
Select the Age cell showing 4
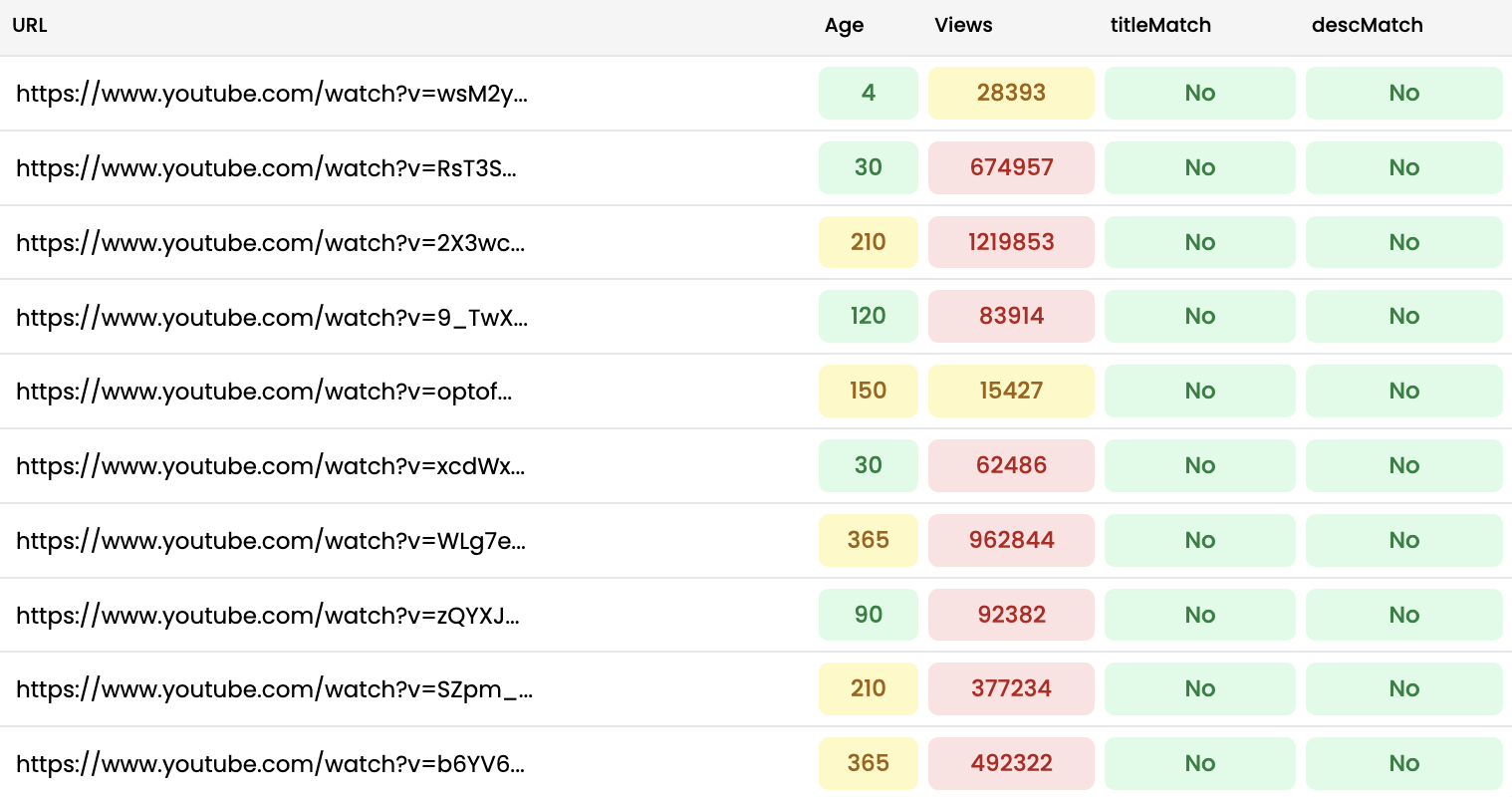[869, 94]
